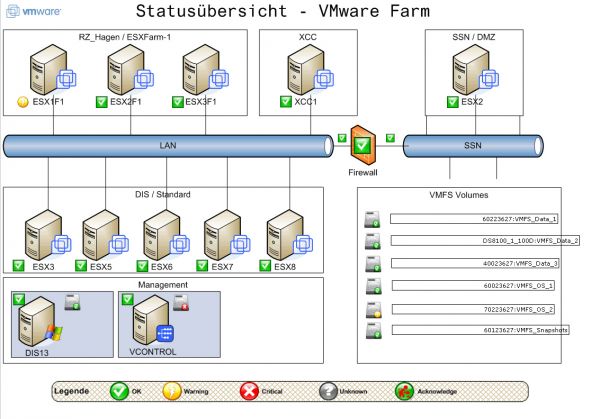This screenshot has width=600, height=419.
Task: Click the vmware logo
Action: pyautogui.click(x=31, y=12)
